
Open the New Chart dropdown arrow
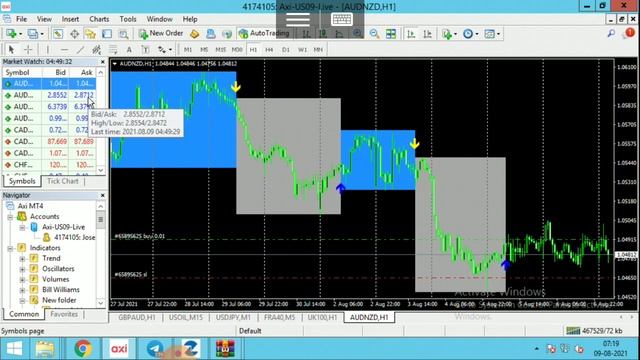click(20, 34)
